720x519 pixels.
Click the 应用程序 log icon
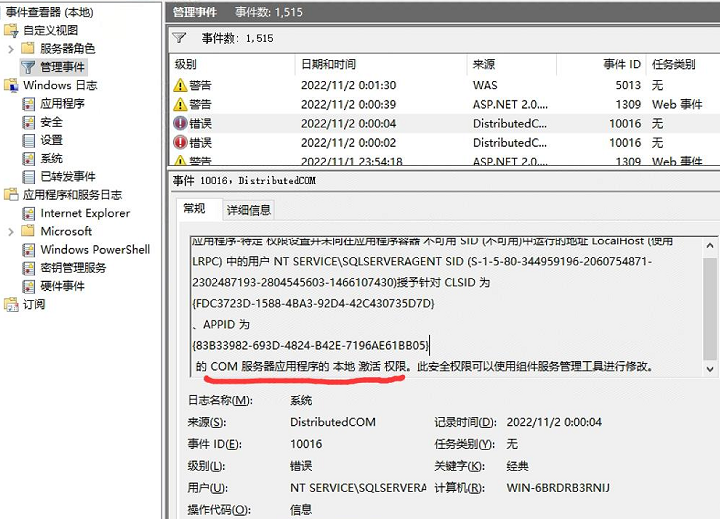29,104
